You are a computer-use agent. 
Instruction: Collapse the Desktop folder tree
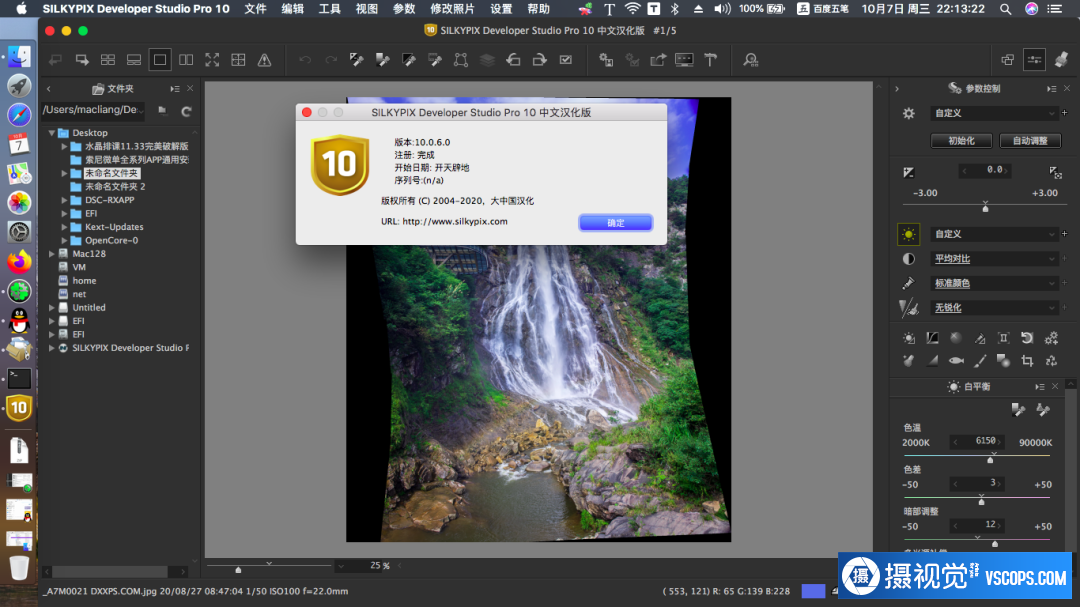52,132
